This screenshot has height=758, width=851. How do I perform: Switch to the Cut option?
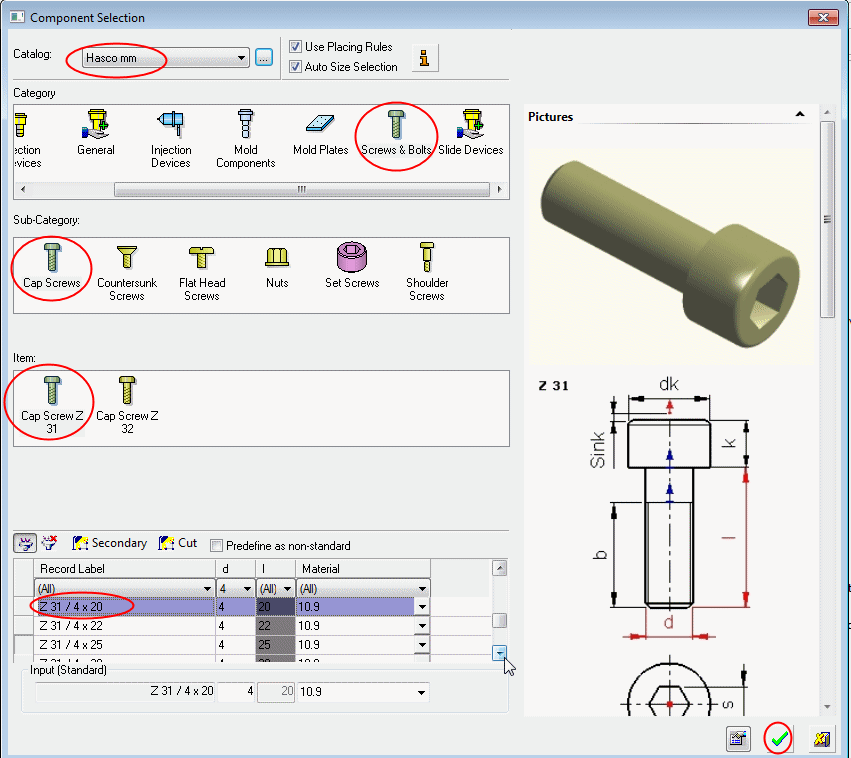tap(178, 544)
